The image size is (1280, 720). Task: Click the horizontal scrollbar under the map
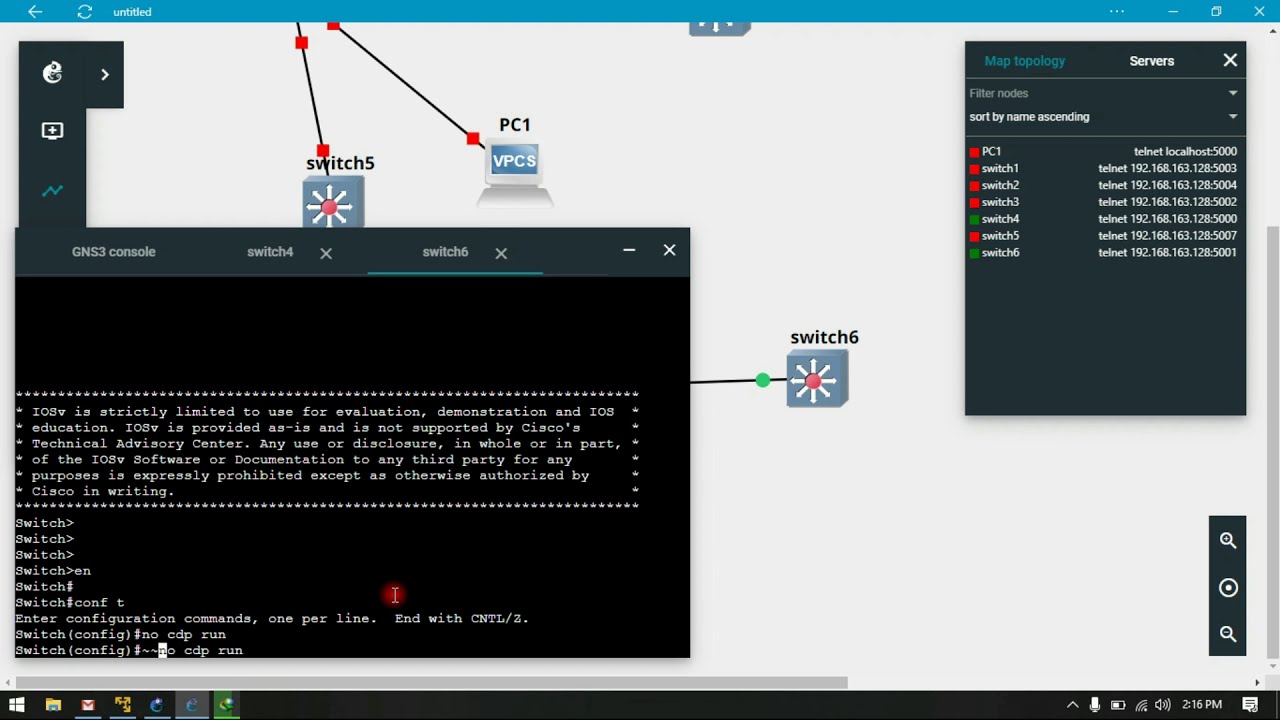point(431,683)
